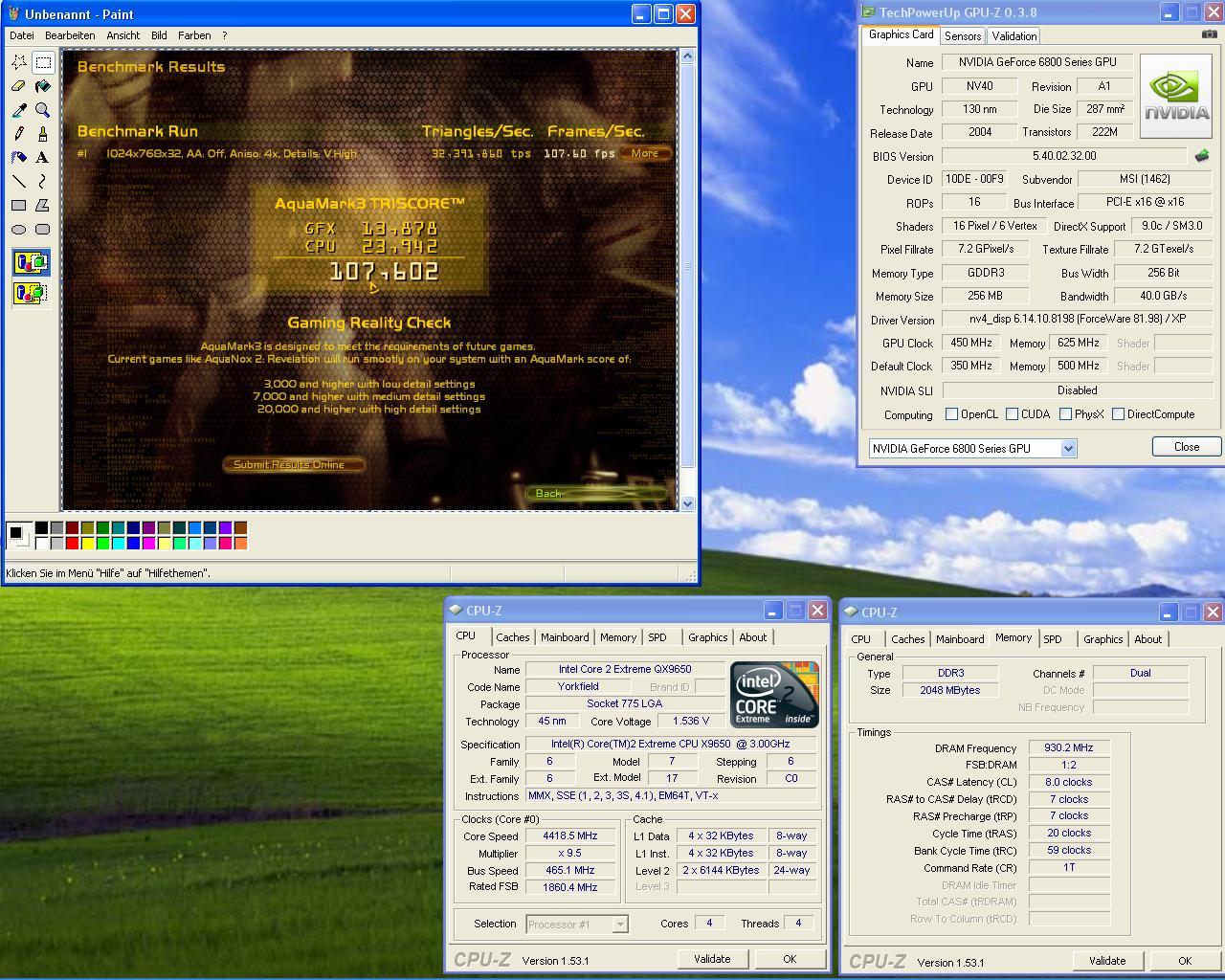Viewport: 1225px width, 980px height.
Task: Enable the OpenCL checkbox in GPU-Z
Action: [951, 414]
